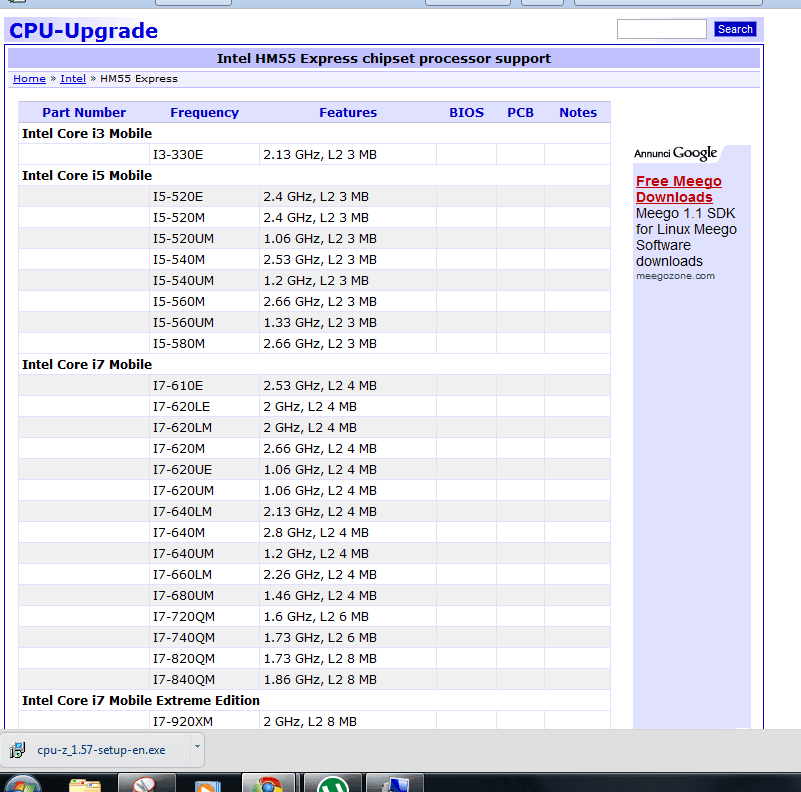Open the Windows Start menu orb
This screenshot has height=792, width=801.
[22, 783]
